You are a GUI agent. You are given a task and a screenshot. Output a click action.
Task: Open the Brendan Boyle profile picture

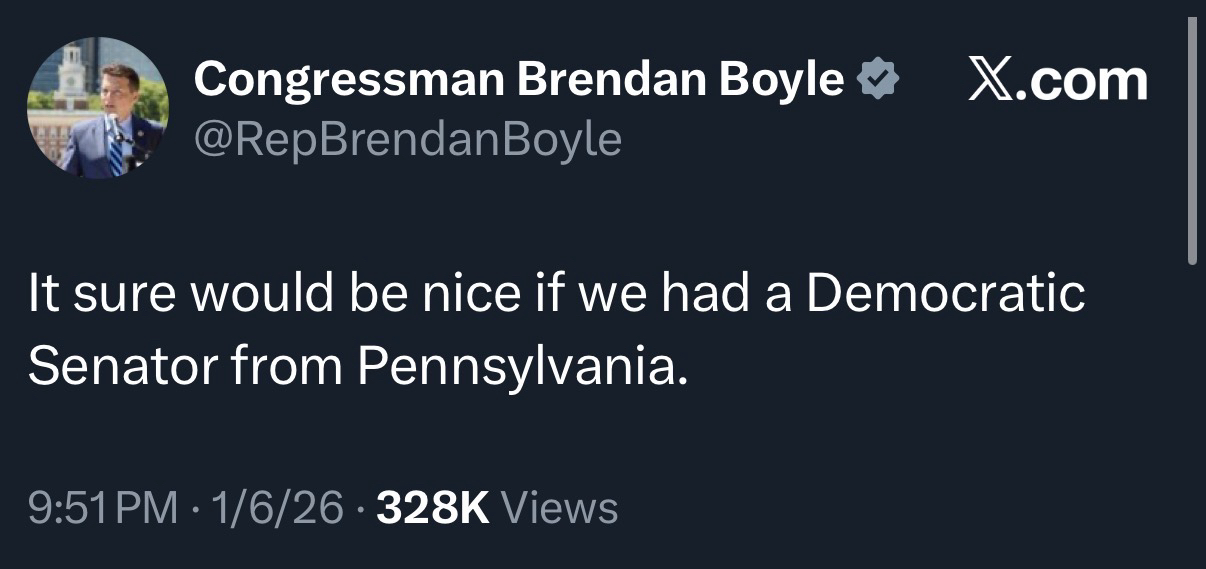tap(97, 108)
